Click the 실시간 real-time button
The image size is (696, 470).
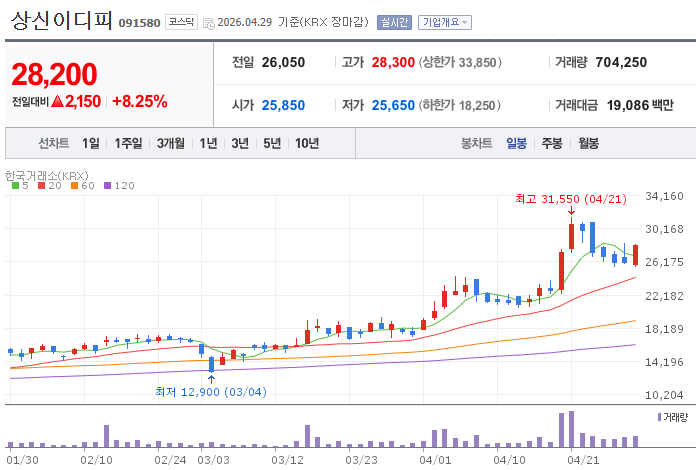(394, 22)
